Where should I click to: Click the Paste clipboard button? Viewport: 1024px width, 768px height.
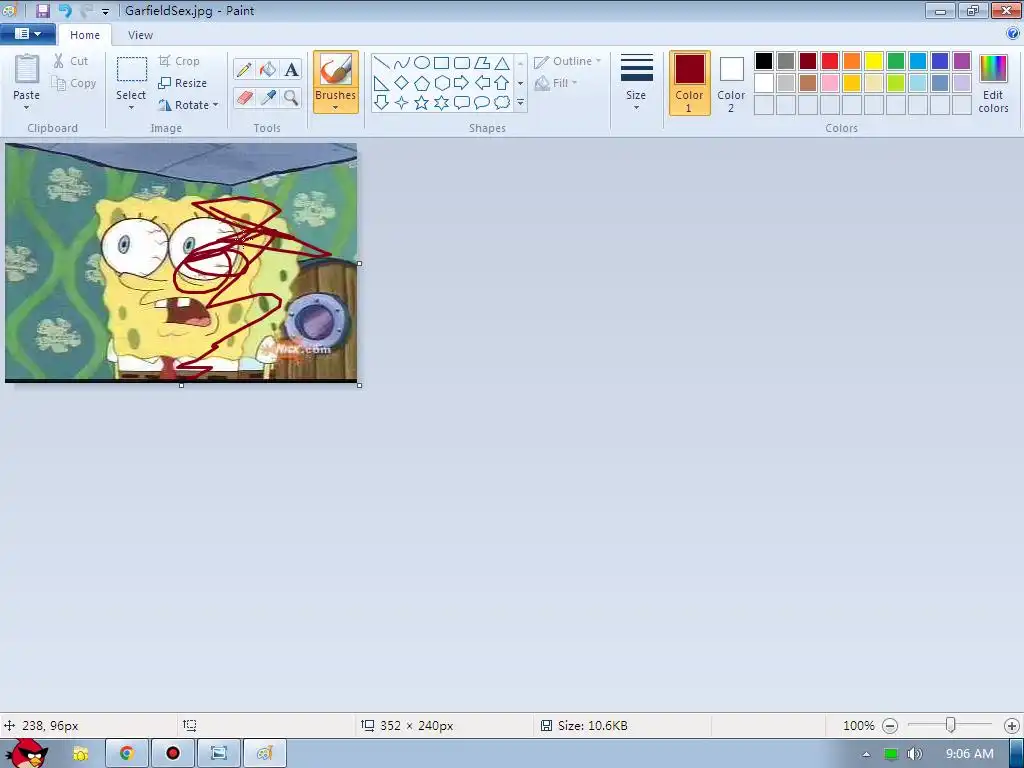(x=27, y=70)
